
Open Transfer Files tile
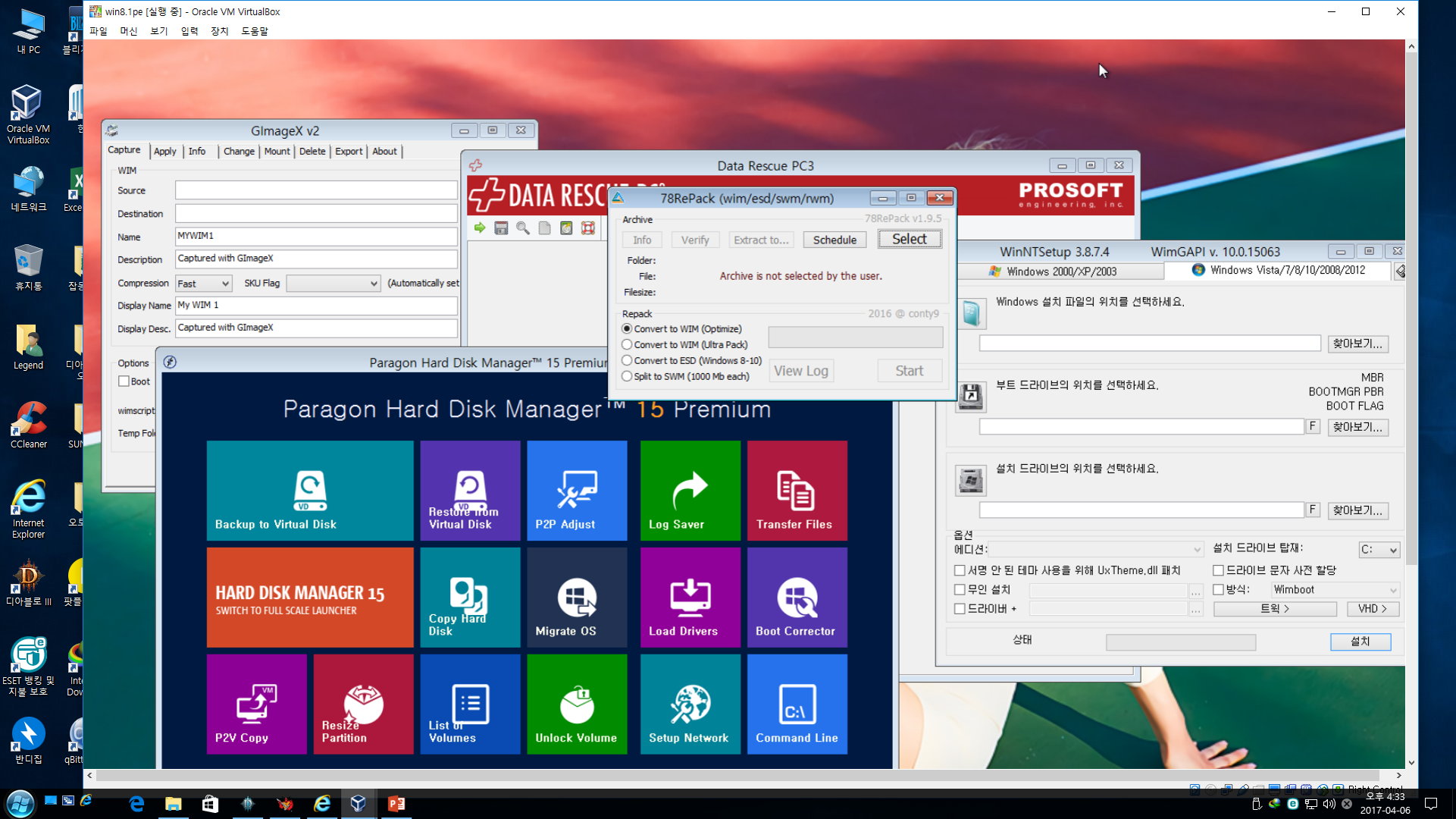(797, 491)
